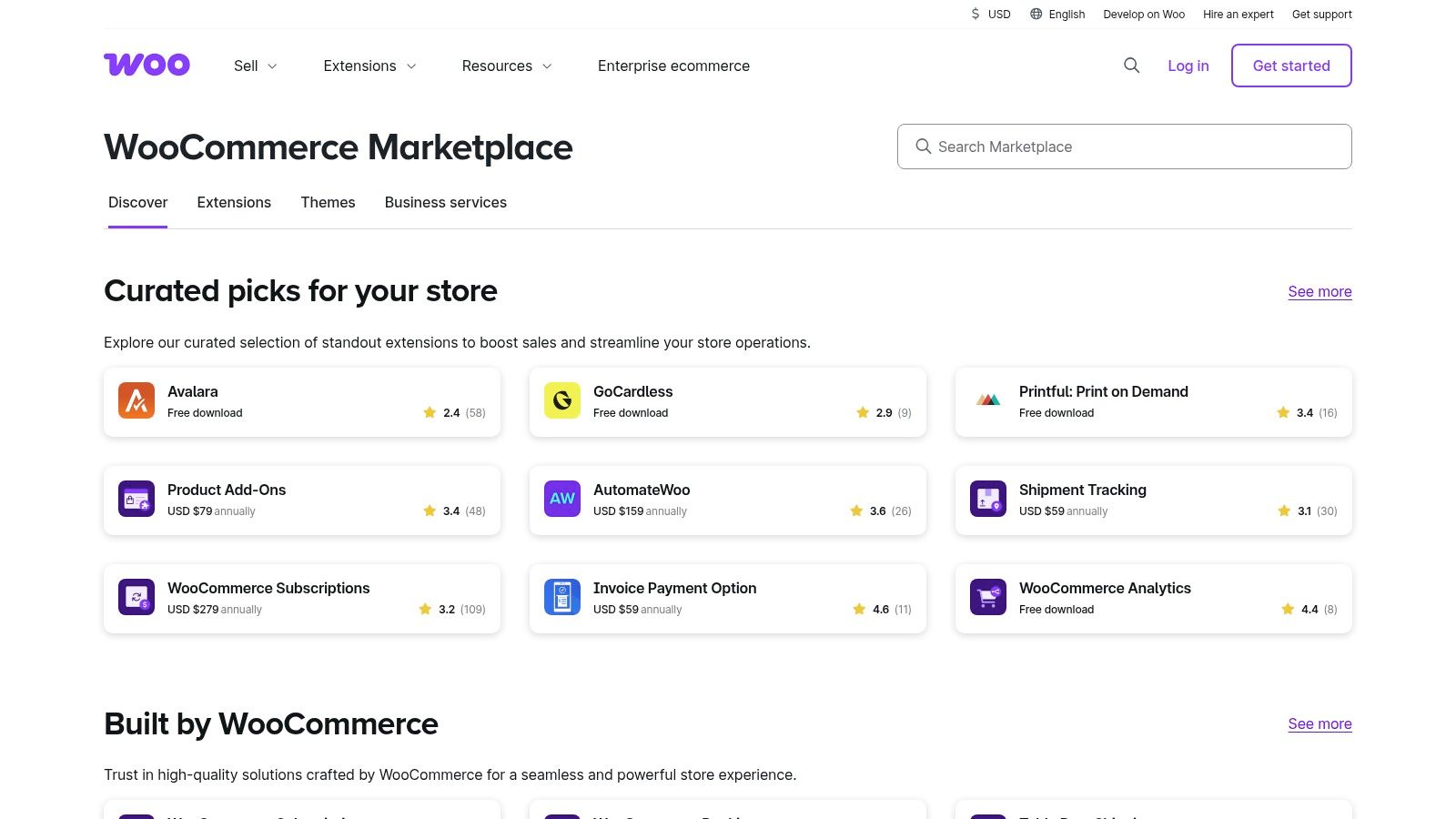This screenshot has width=1456, height=819.
Task: Click the GoCardless icon
Action: [x=561, y=400]
